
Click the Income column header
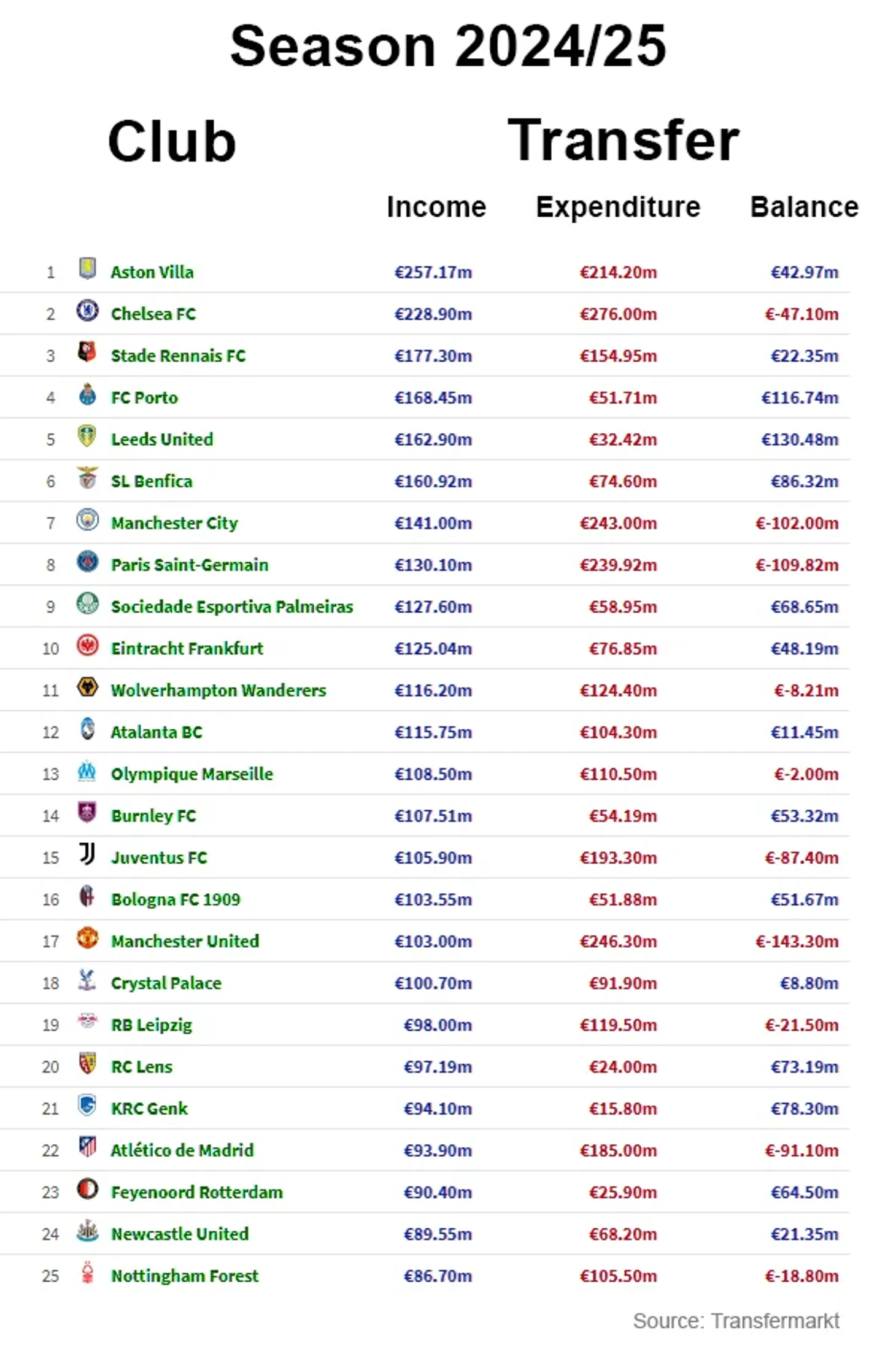tap(436, 207)
